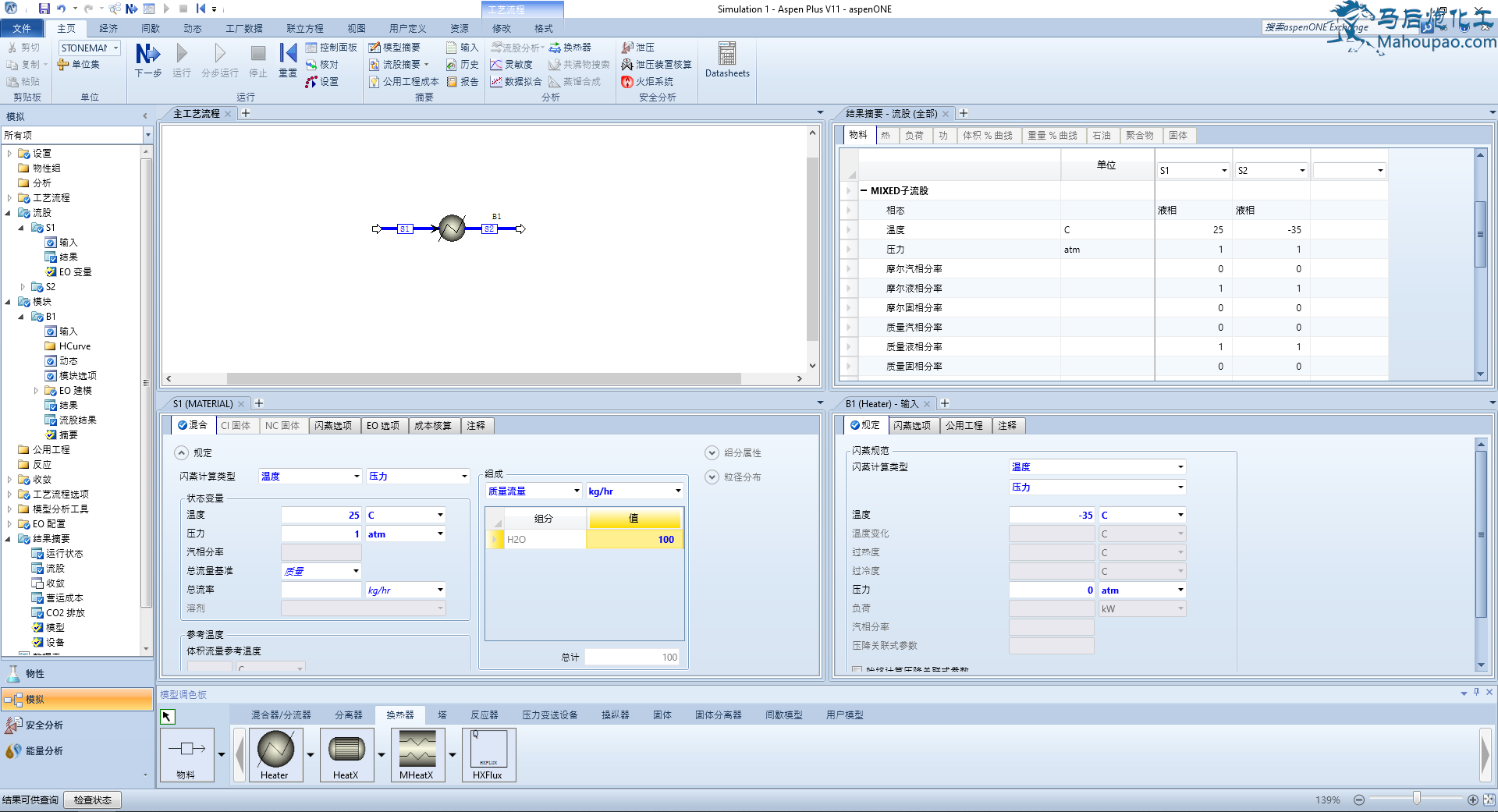The height and width of the screenshot is (812, 1498).
Task: Open Model Summary (模型摘要)
Action: (395, 48)
